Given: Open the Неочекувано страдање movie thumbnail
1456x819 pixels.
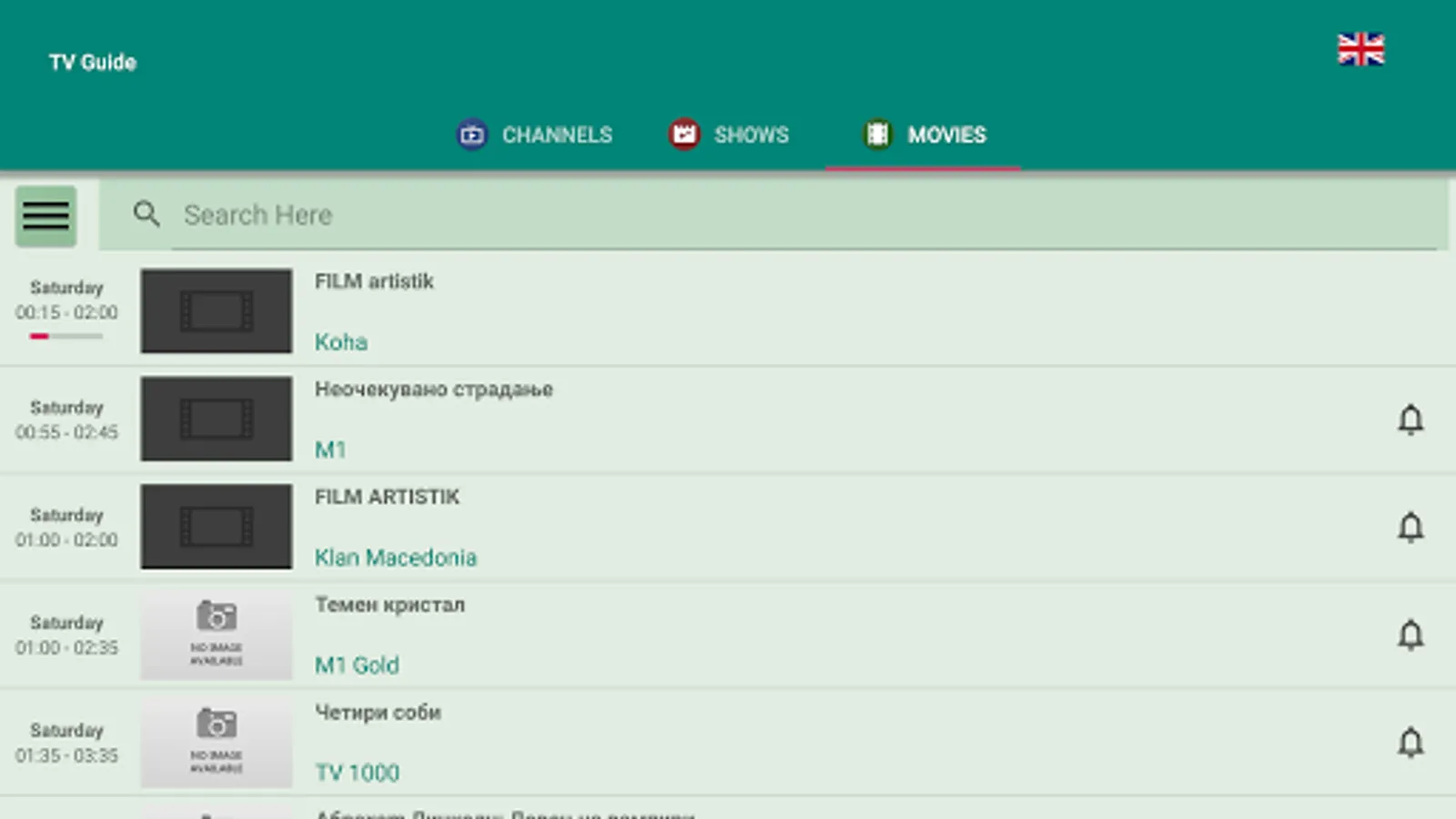Looking at the screenshot, I should click(217, 419).
